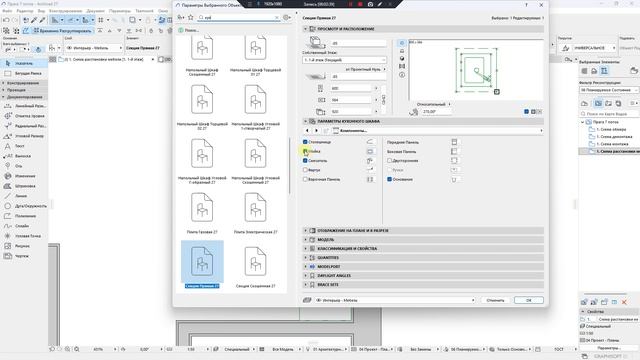640x360 pixels.
Task: Select the Grid Axis (Ось) tool
Action: [x=24, y=166]
